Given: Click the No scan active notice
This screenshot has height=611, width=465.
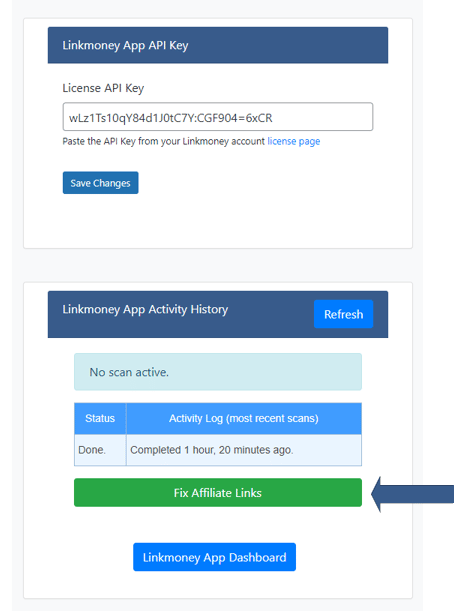Looking at the screenshot, I should [x=218, y=372].
